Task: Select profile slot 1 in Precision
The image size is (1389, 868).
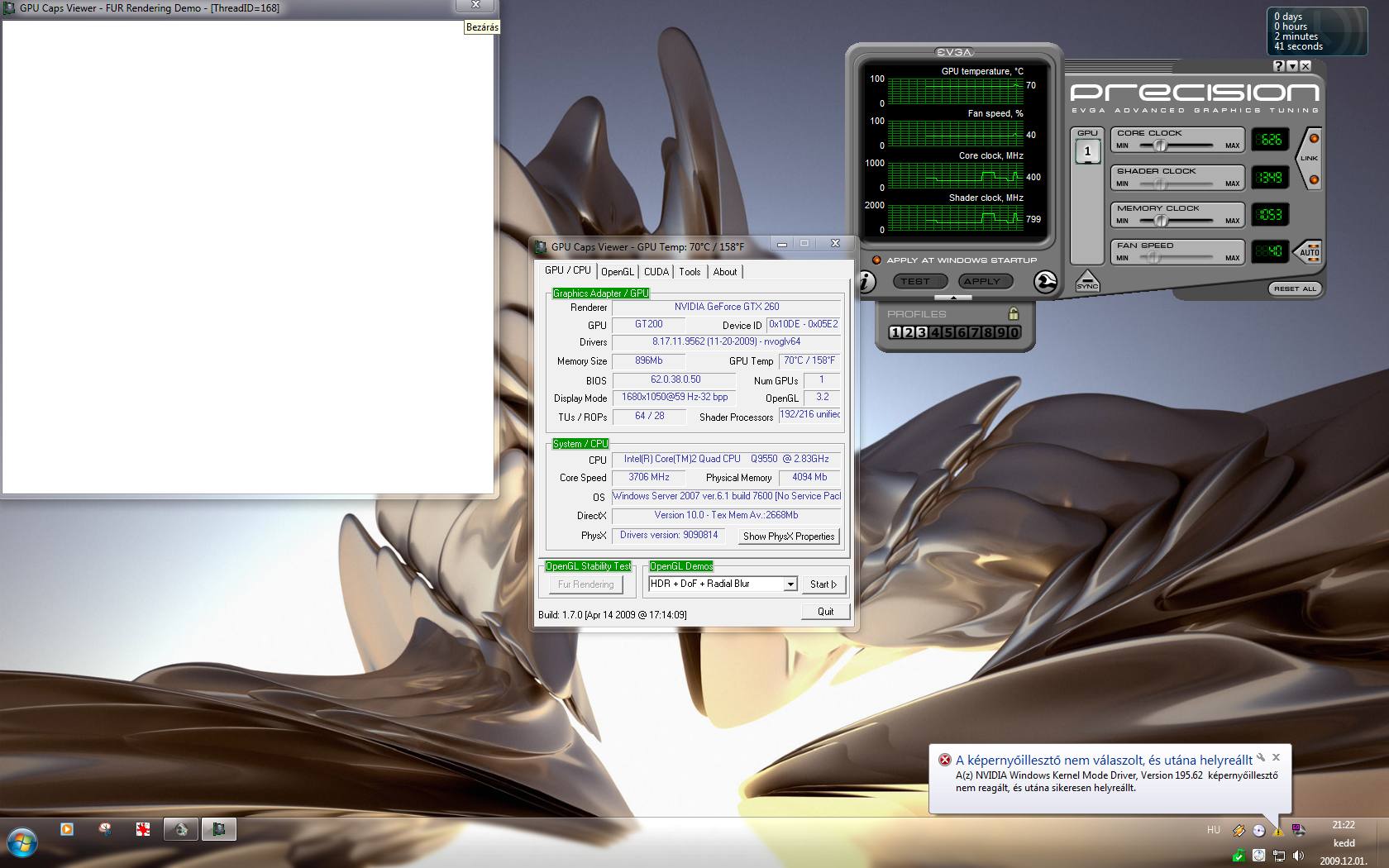Action: click(x=895, y=332)
